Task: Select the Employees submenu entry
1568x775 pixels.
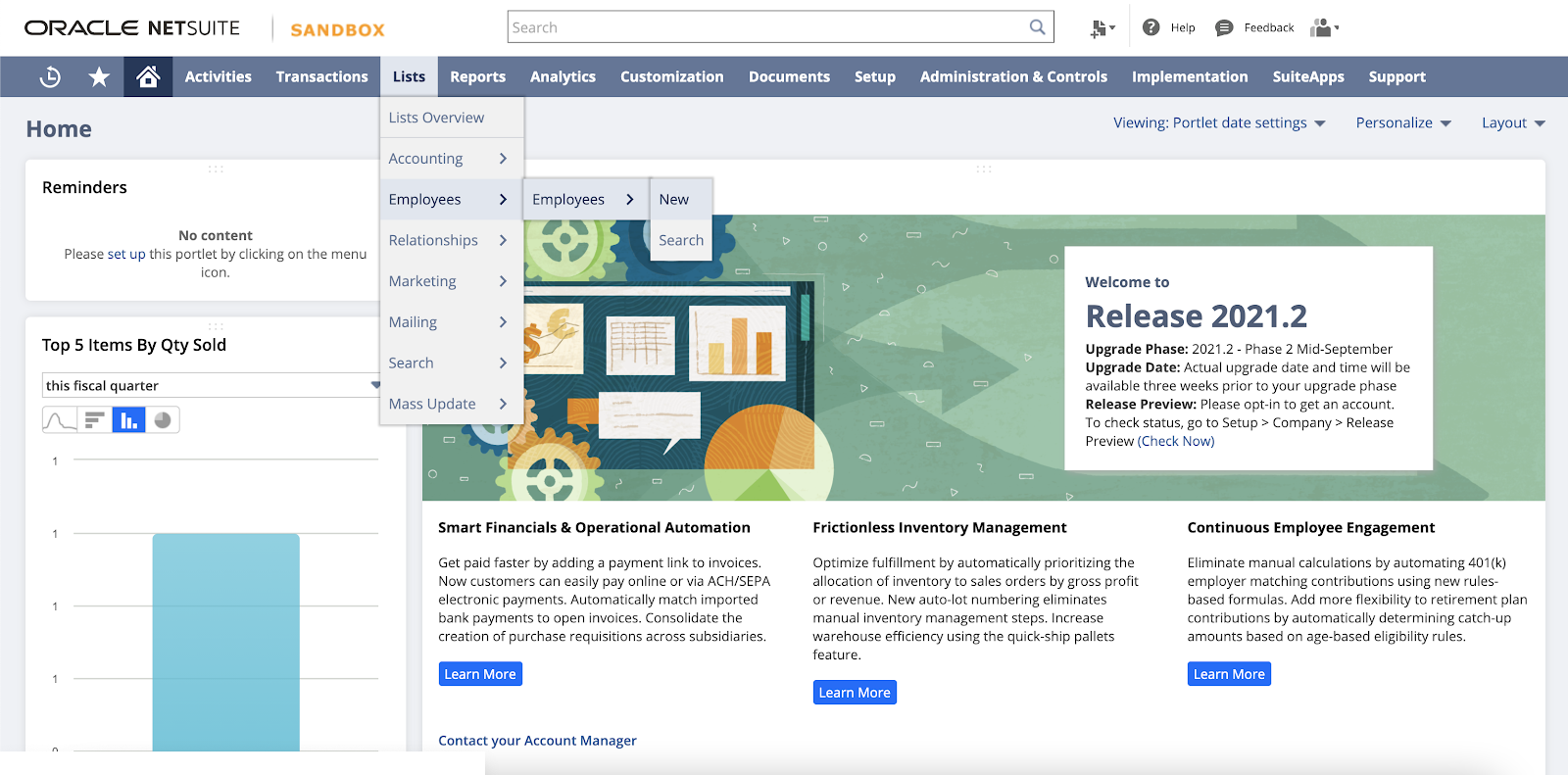Action: [x=586, y=199]
